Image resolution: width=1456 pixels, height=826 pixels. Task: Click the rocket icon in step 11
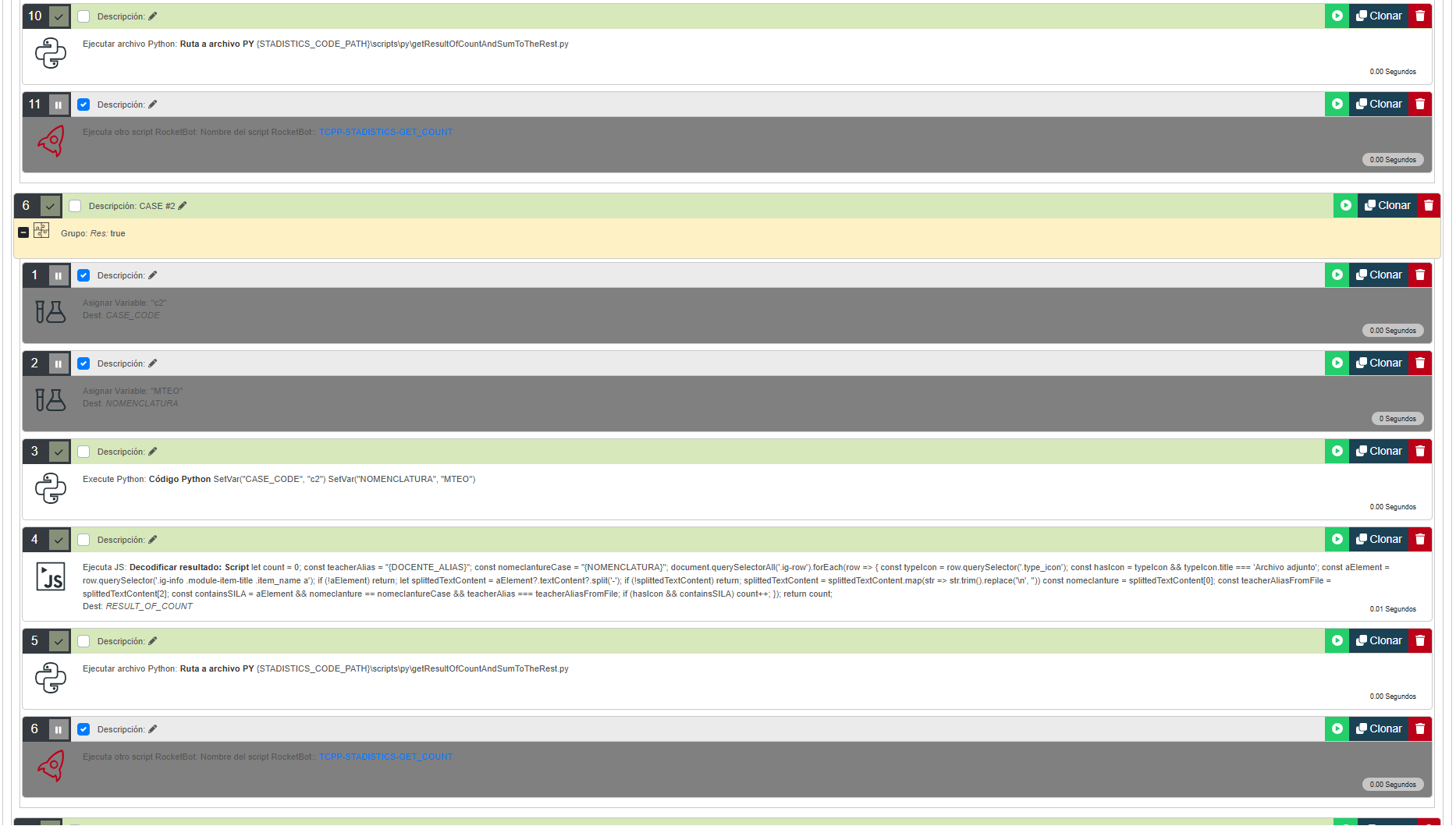click(51, 142)
